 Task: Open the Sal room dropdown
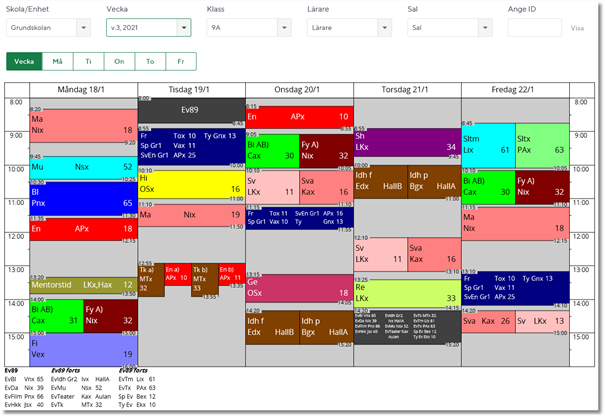pyautogui.click(x=448, y=28)
